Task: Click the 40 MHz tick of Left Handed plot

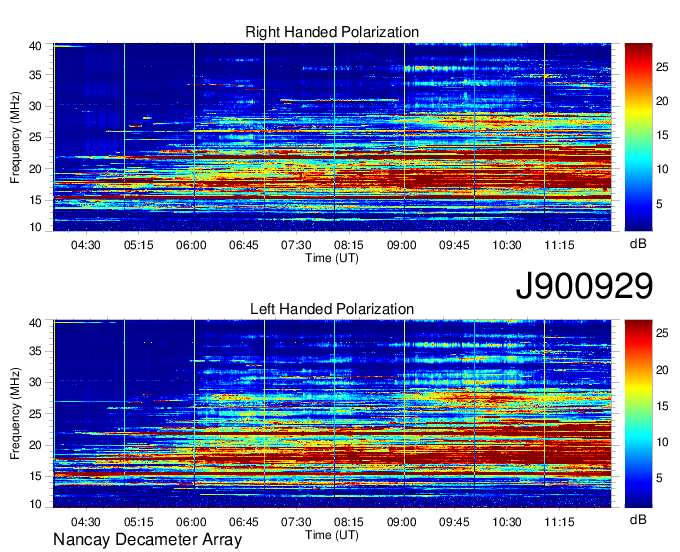Action: click(35, 323)
